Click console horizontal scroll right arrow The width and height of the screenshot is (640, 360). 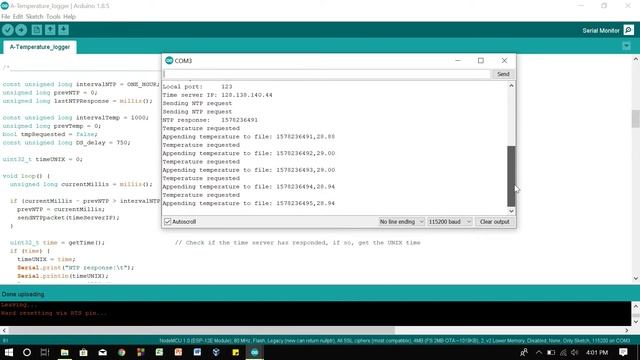[x=627, y=330]
